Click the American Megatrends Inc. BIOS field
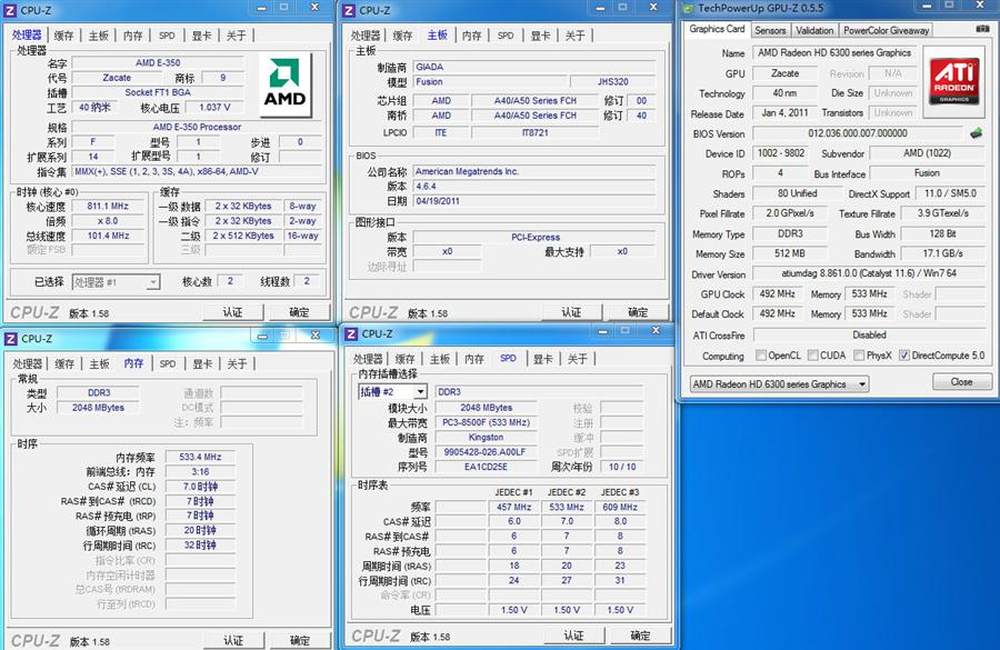 click(534, 171)
